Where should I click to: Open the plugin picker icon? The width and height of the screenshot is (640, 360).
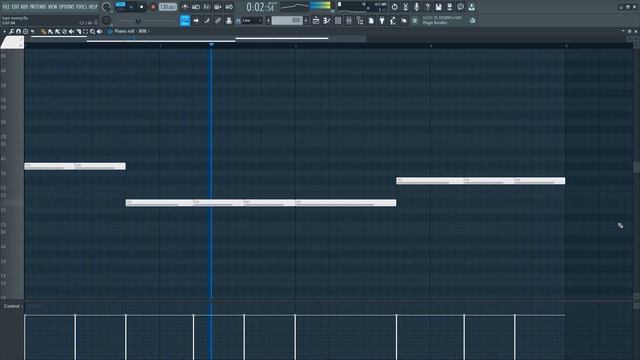point(382,20)
